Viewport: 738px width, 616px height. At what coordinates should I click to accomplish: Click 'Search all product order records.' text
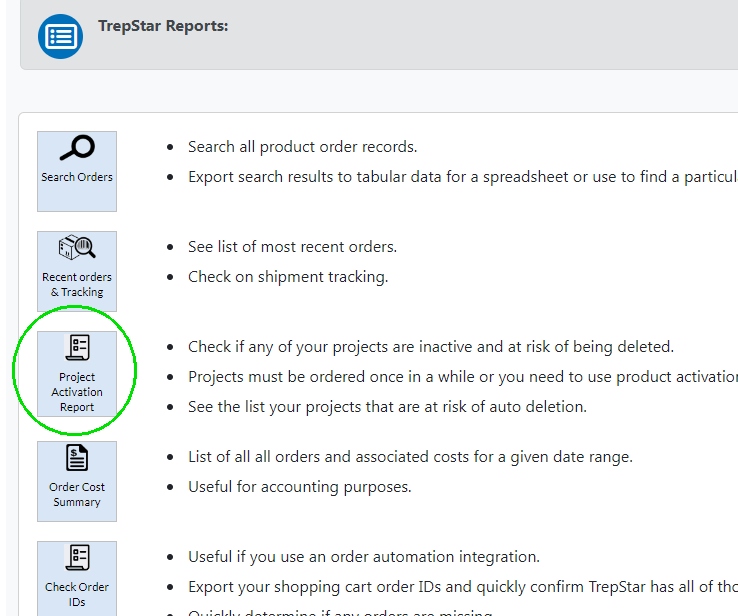coord(303,147)
